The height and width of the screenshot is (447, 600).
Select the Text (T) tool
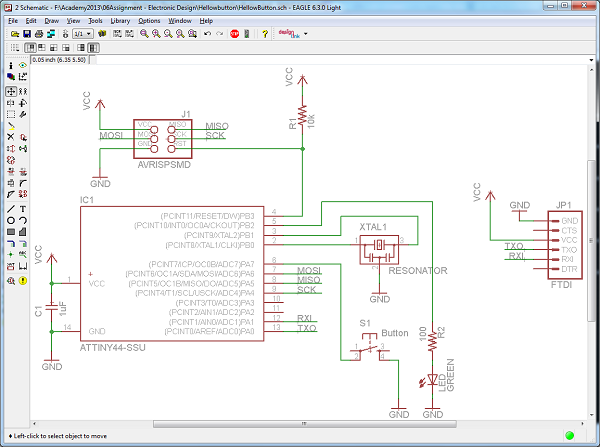click(23, 209)
